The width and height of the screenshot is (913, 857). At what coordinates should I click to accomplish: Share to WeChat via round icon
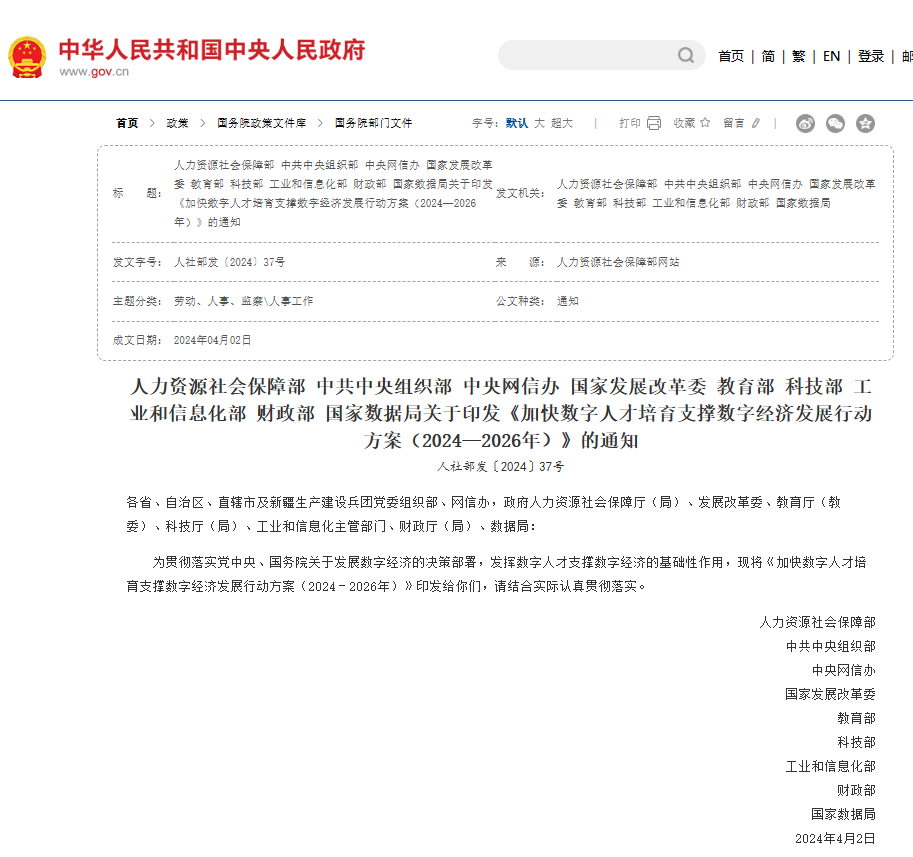coord(836,123)
